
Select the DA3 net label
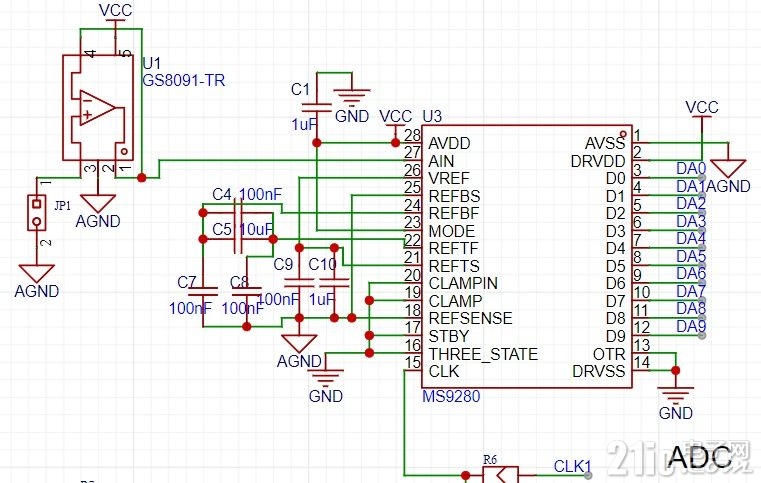[x=691, y=221]
